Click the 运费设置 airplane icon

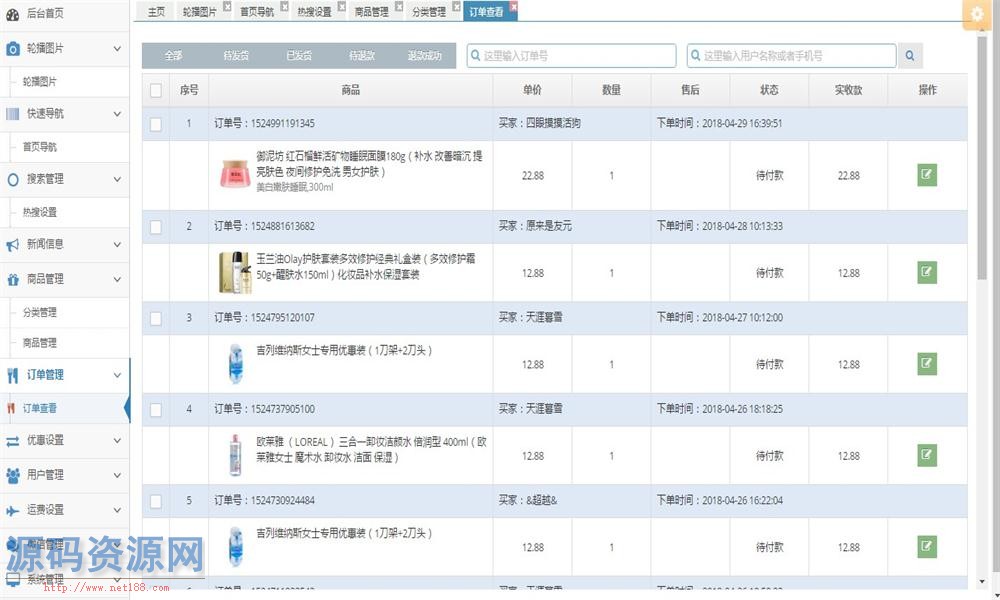click(x=13, y=511)
